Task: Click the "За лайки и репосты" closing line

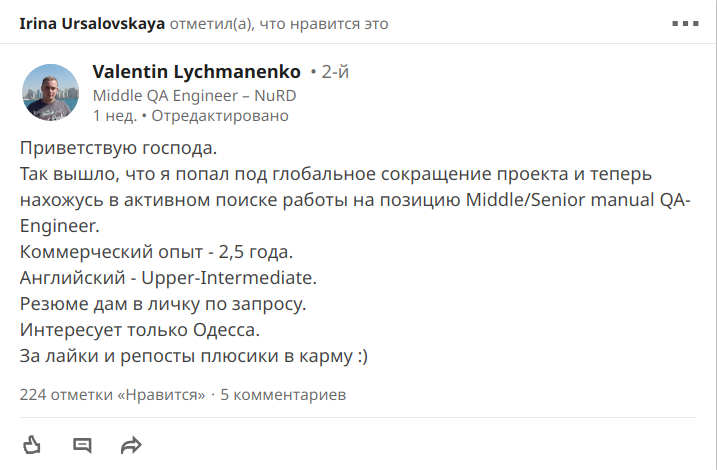Action: pos(195,354)
